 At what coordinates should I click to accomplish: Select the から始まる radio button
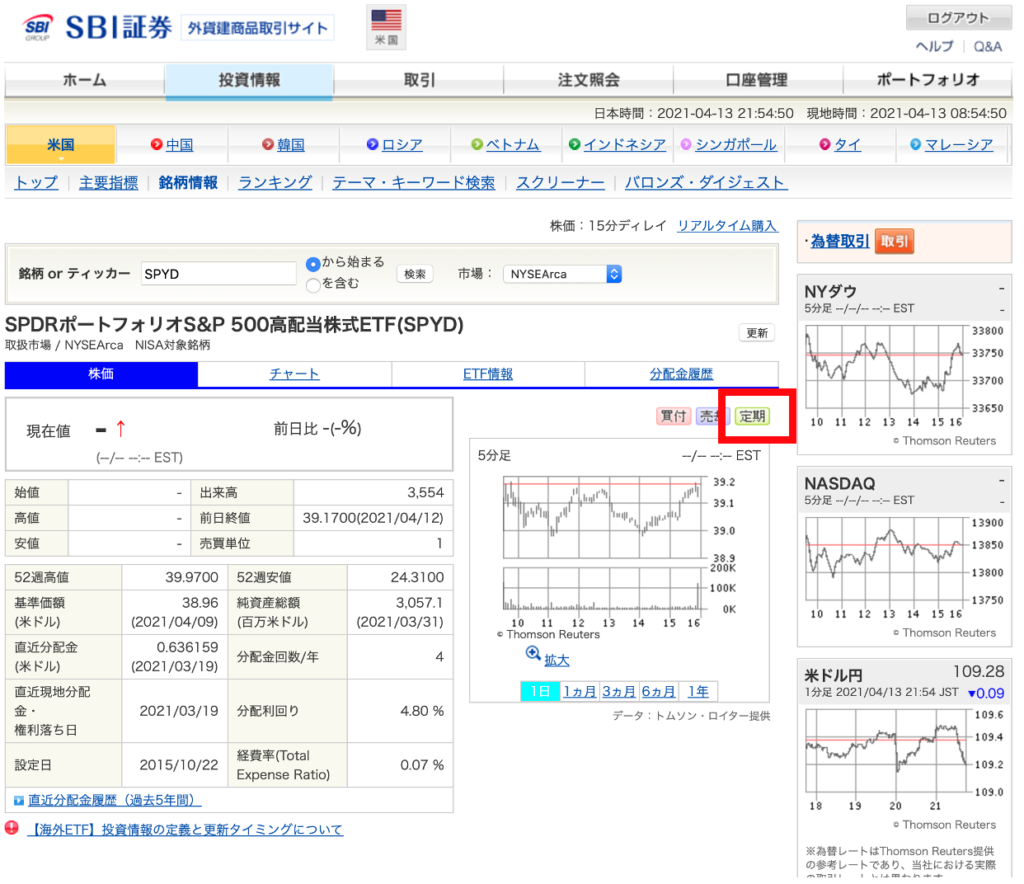[313, 264]
